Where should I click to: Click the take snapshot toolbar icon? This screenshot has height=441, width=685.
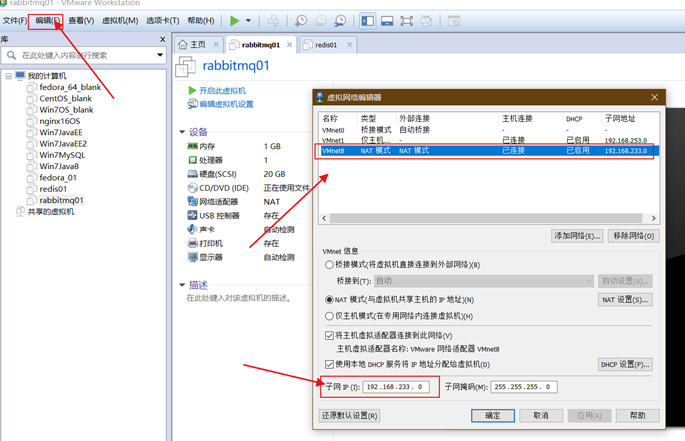(301, 21)
